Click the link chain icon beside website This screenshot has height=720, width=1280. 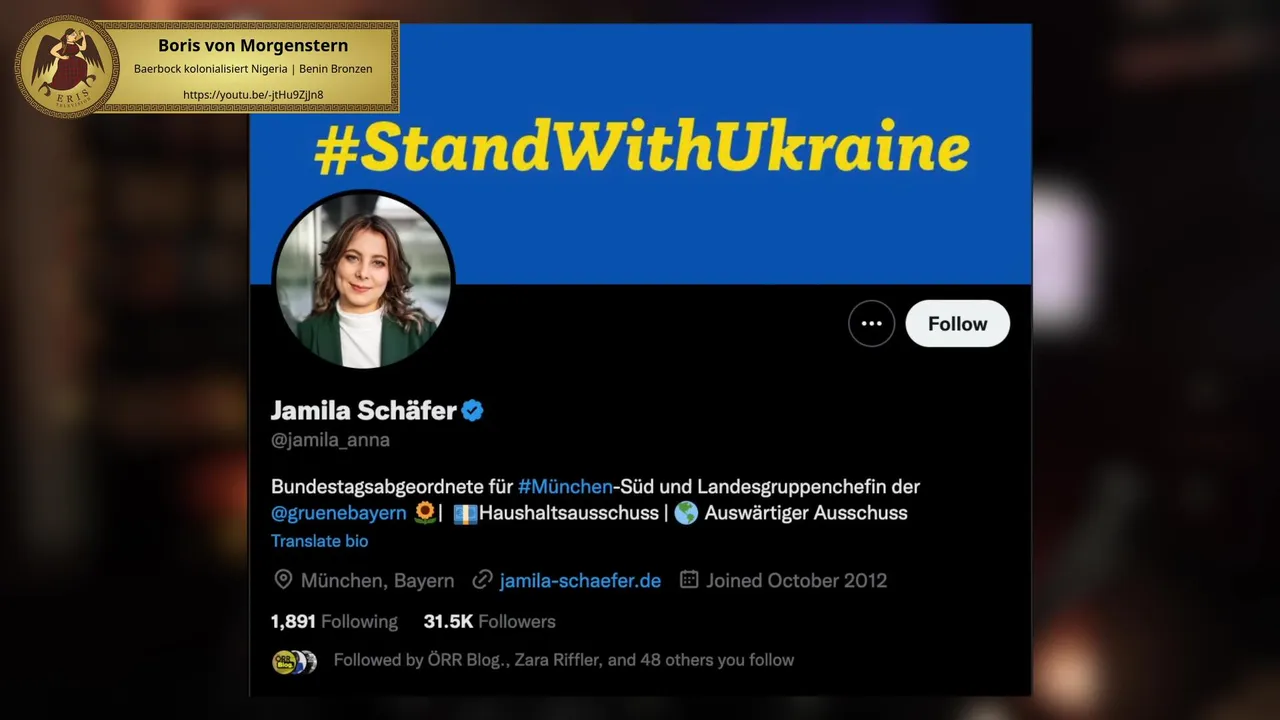pyautogui.click(x=483, y=580)
